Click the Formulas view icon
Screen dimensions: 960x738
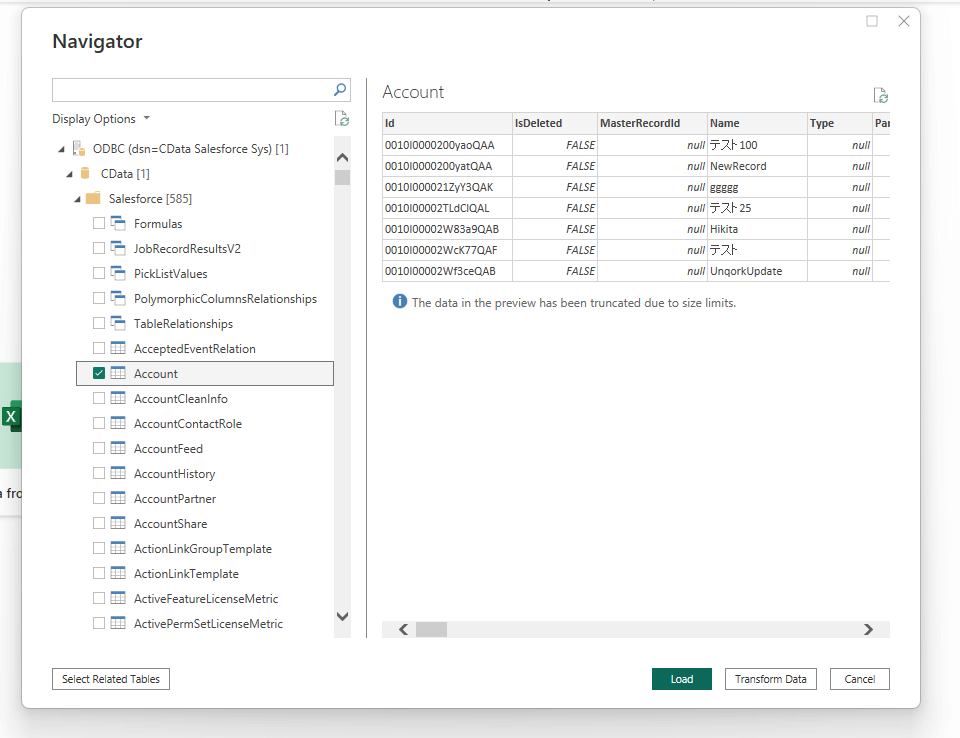pyautogui.click(x=118, y=224)
